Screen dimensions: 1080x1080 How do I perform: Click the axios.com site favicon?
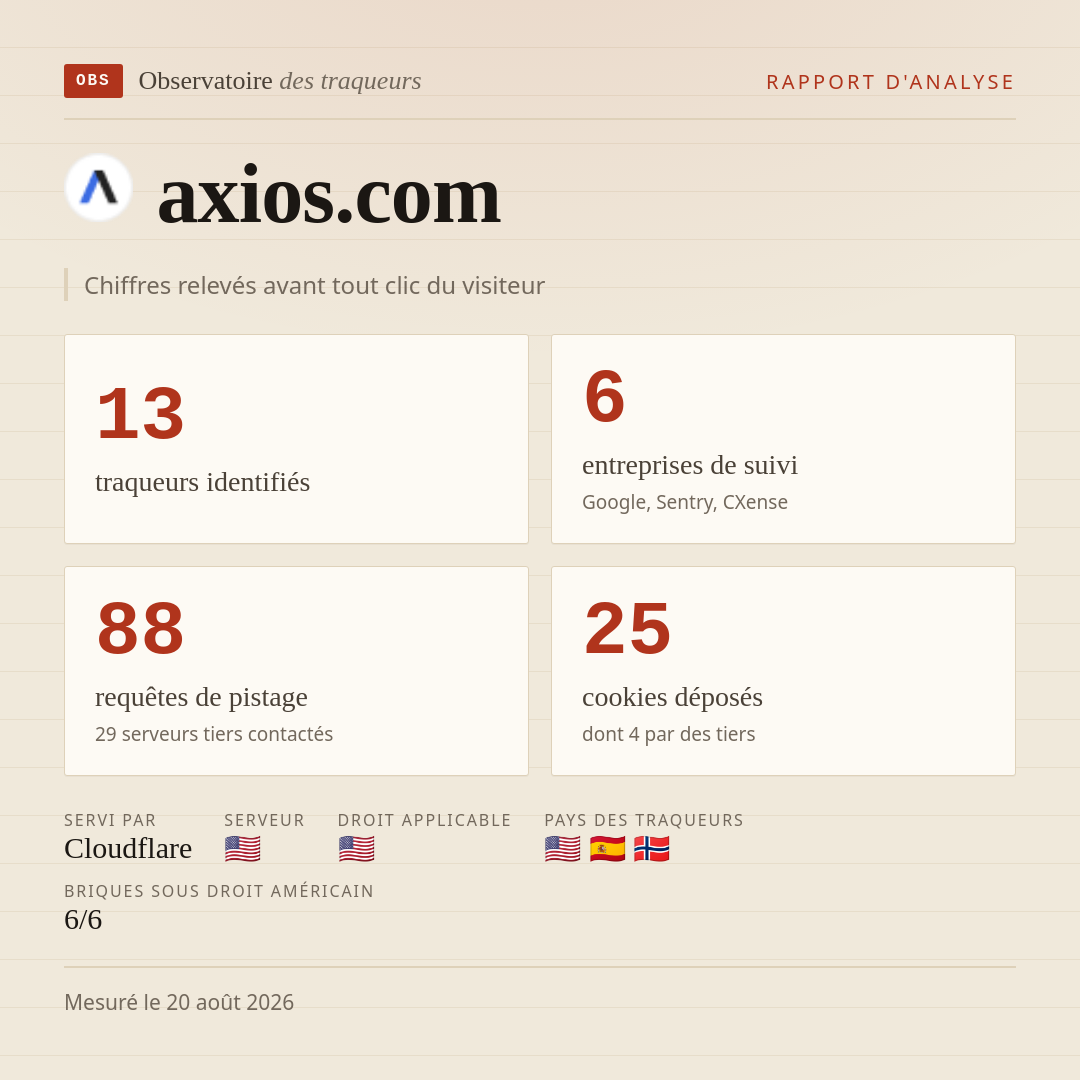click(x=98, y=187)
